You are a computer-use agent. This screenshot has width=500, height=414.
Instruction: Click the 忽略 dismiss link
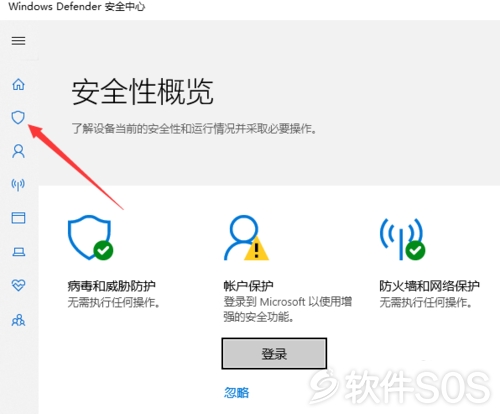click(236, 392)
